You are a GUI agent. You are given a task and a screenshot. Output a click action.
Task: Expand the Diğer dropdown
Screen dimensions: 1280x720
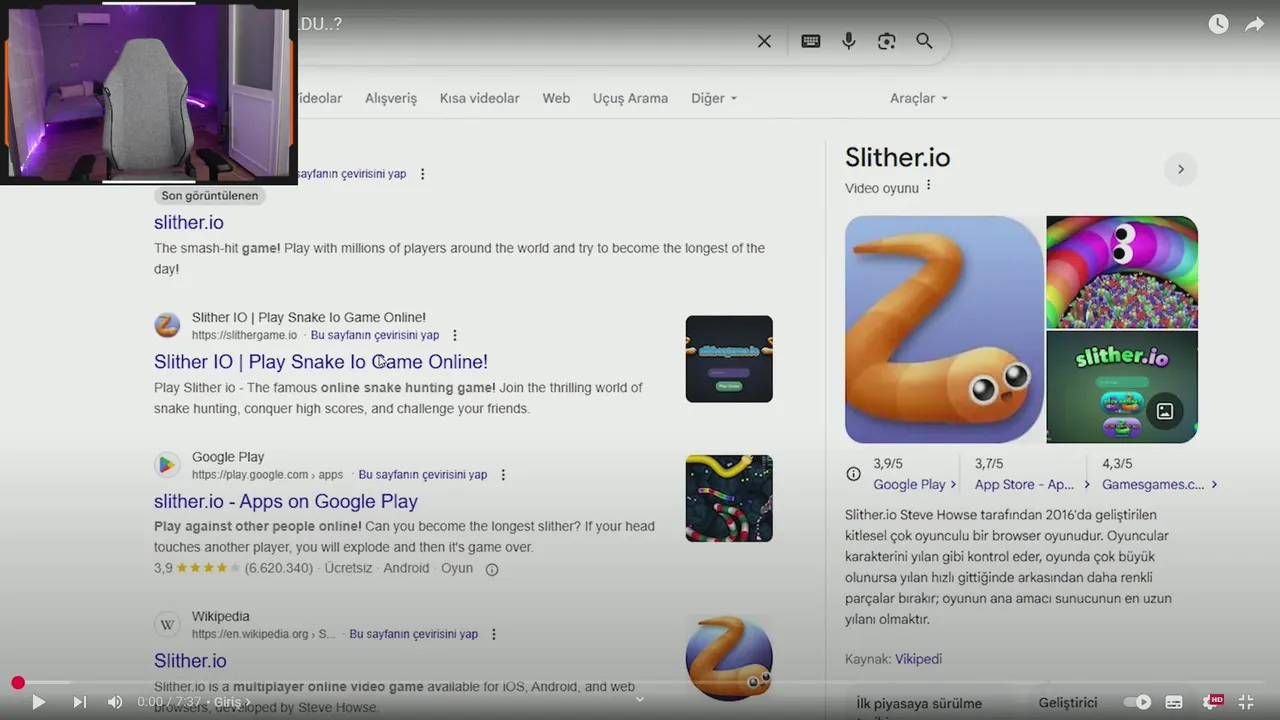pyautogui.click(x=714, y=98)
